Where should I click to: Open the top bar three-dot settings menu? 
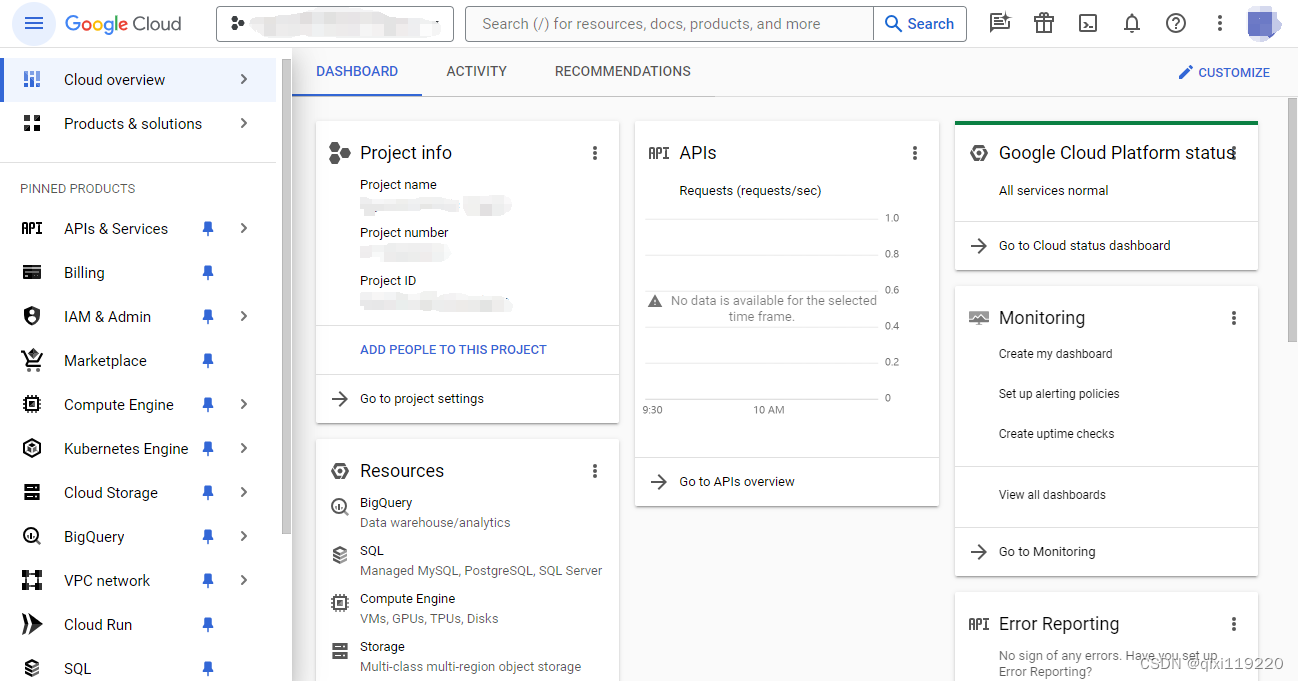point(1220,24)
